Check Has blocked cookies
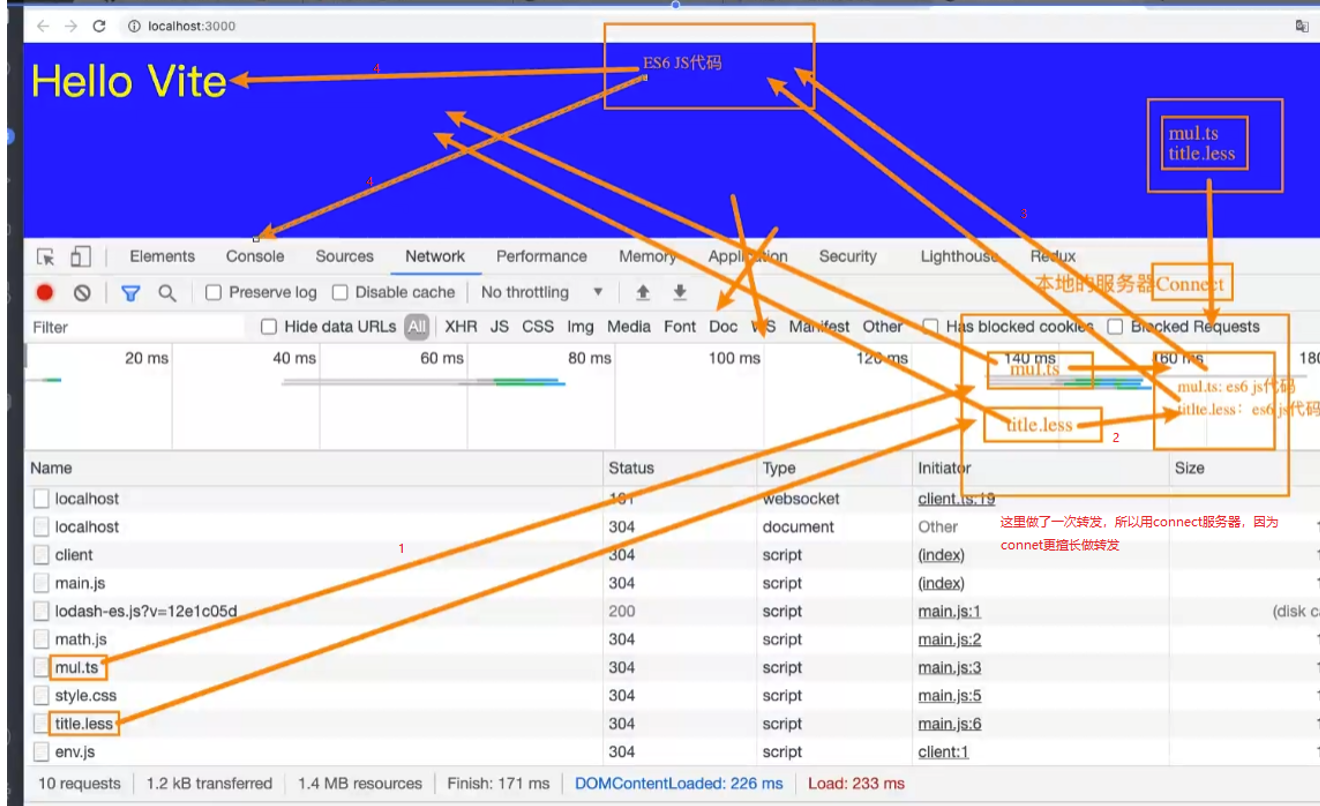 pyautogui.click(x=930, y=327)
